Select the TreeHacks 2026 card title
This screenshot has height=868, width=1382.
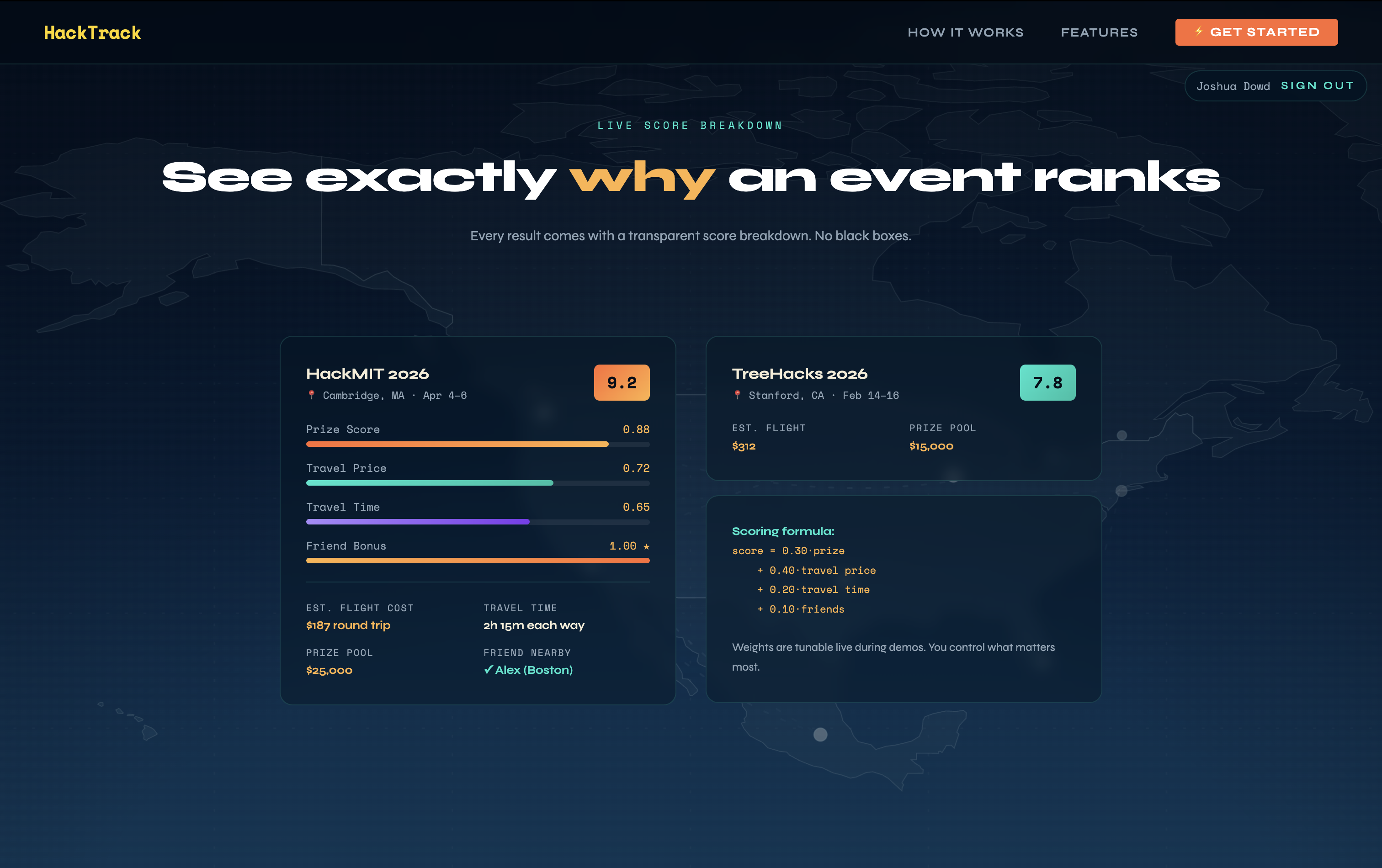point(799,374)
